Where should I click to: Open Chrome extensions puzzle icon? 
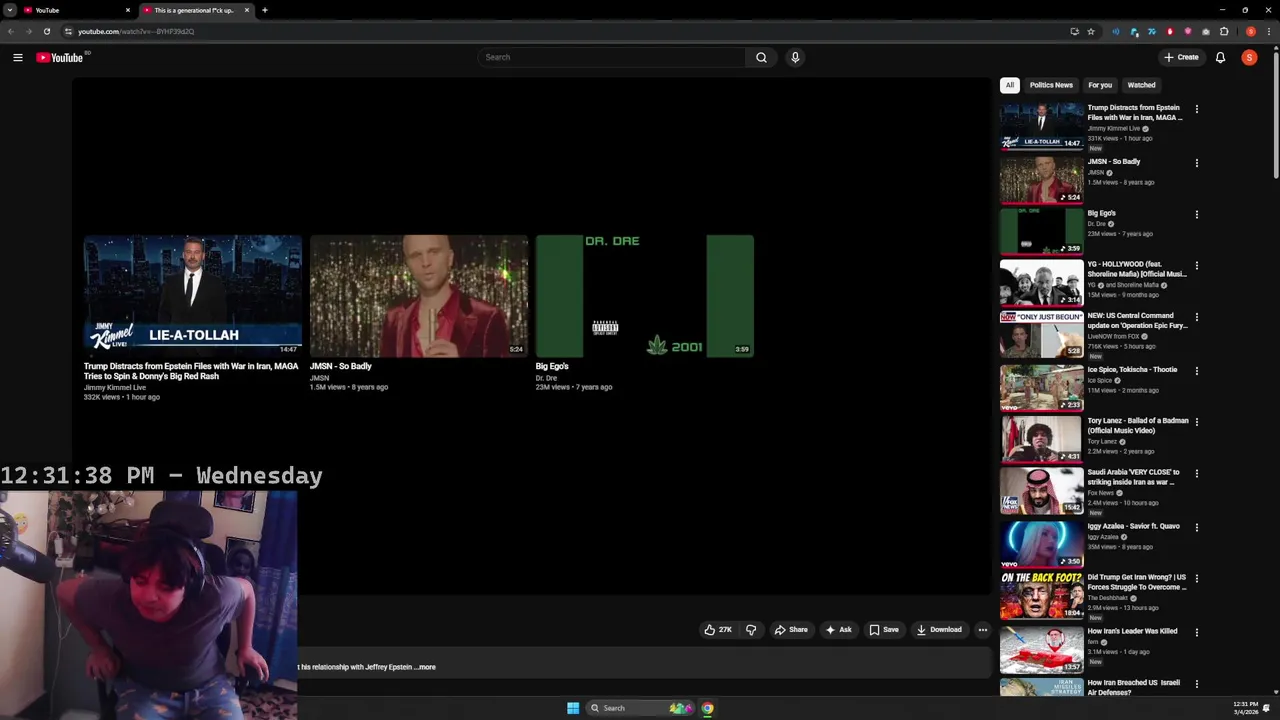click(1224, 31)
